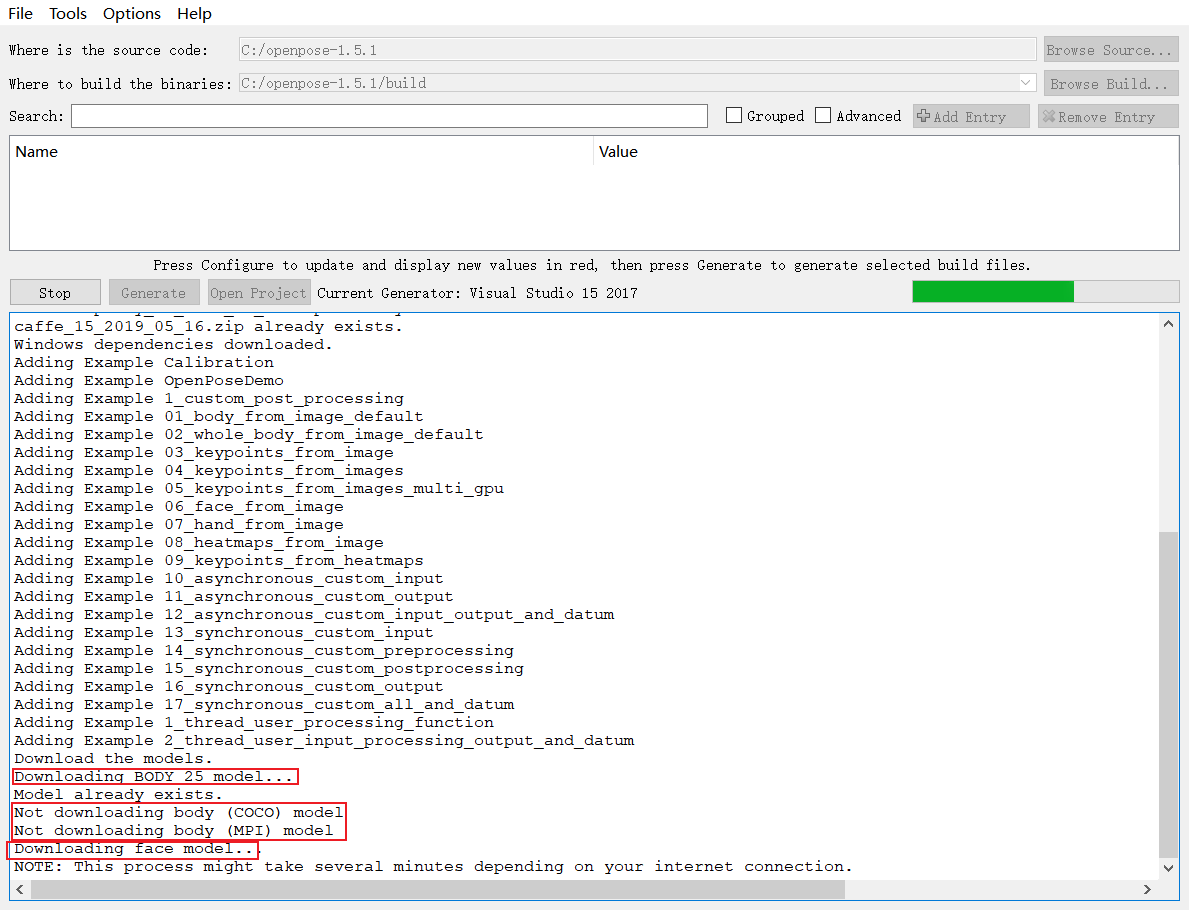Click the output log horizontal scrollbar thumb
This screenshot has width=1189, height=910.
point(438,889)
